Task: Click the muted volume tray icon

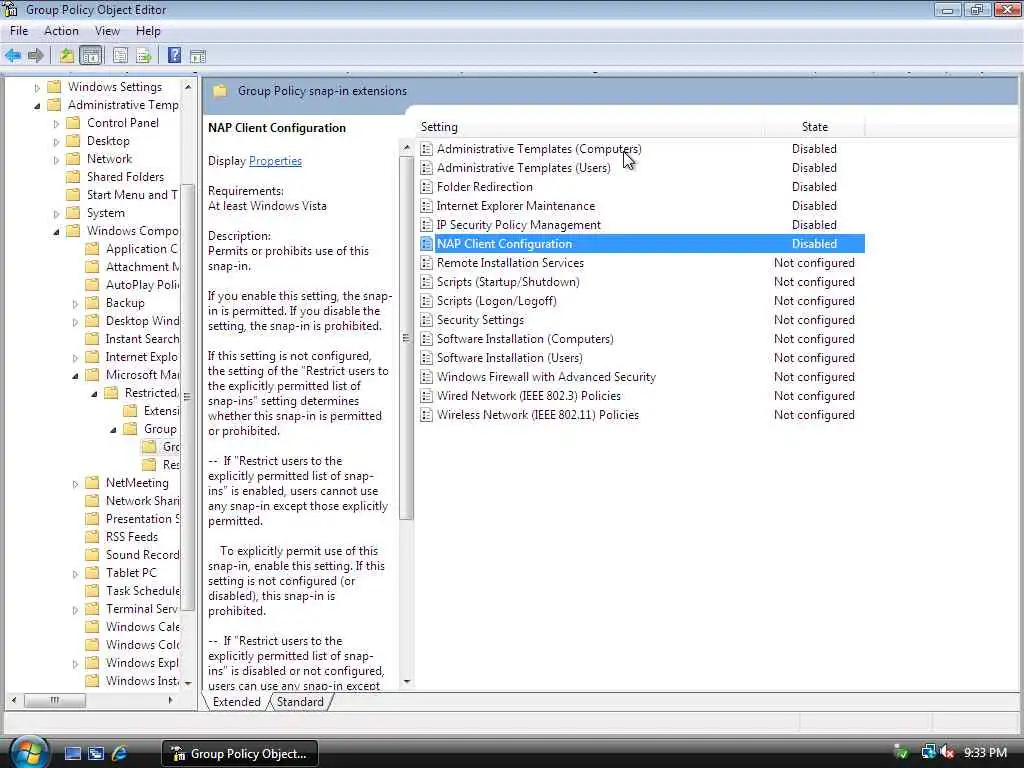Action: click(947, 753)
